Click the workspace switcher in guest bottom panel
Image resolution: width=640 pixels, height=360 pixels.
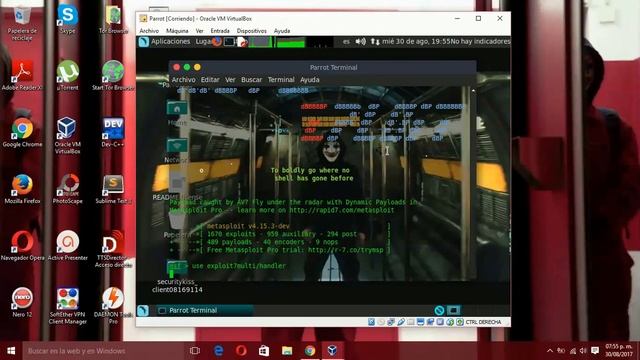pyautogui.click(x=453, y=310)
